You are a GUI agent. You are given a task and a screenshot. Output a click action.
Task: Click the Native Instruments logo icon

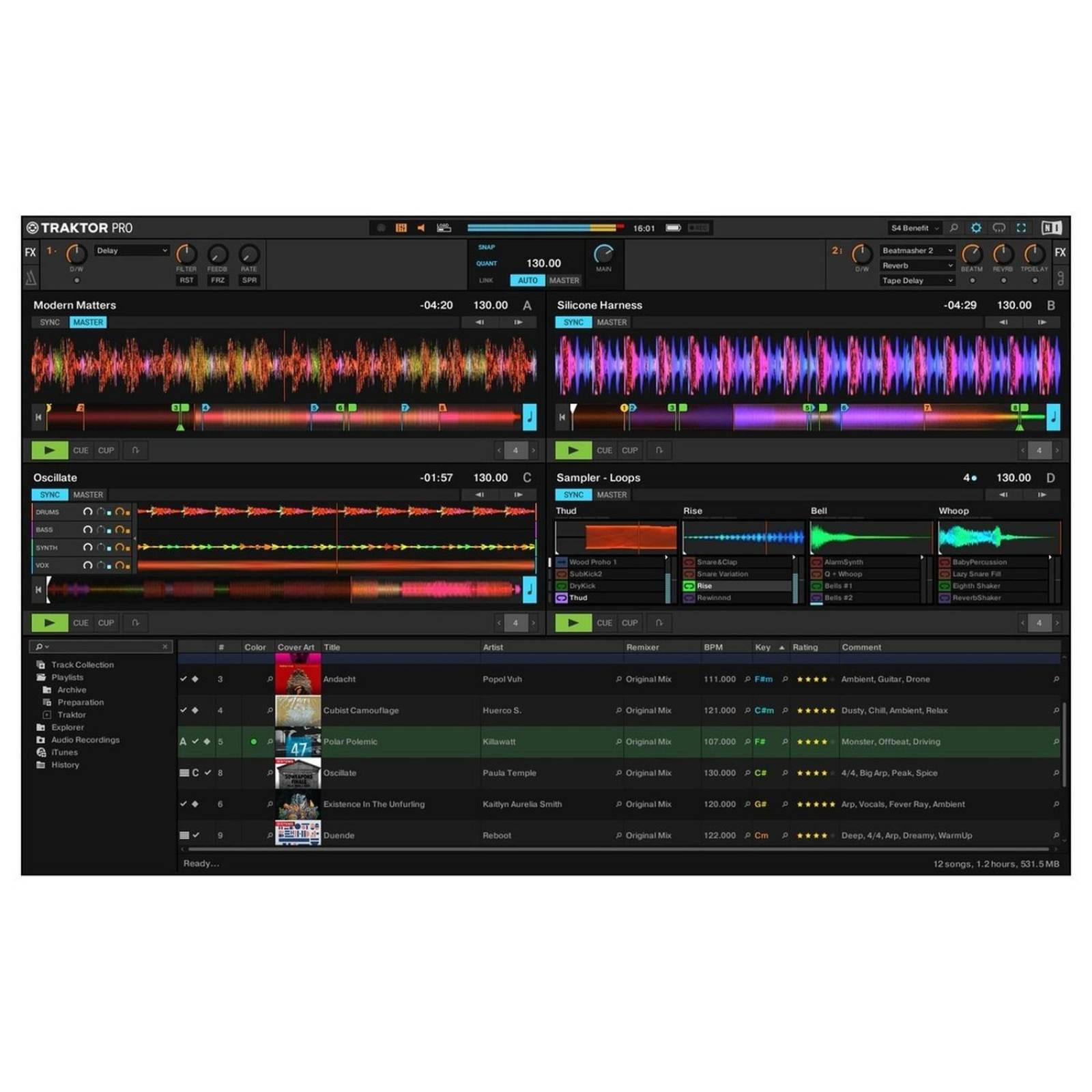point(1052,227)
